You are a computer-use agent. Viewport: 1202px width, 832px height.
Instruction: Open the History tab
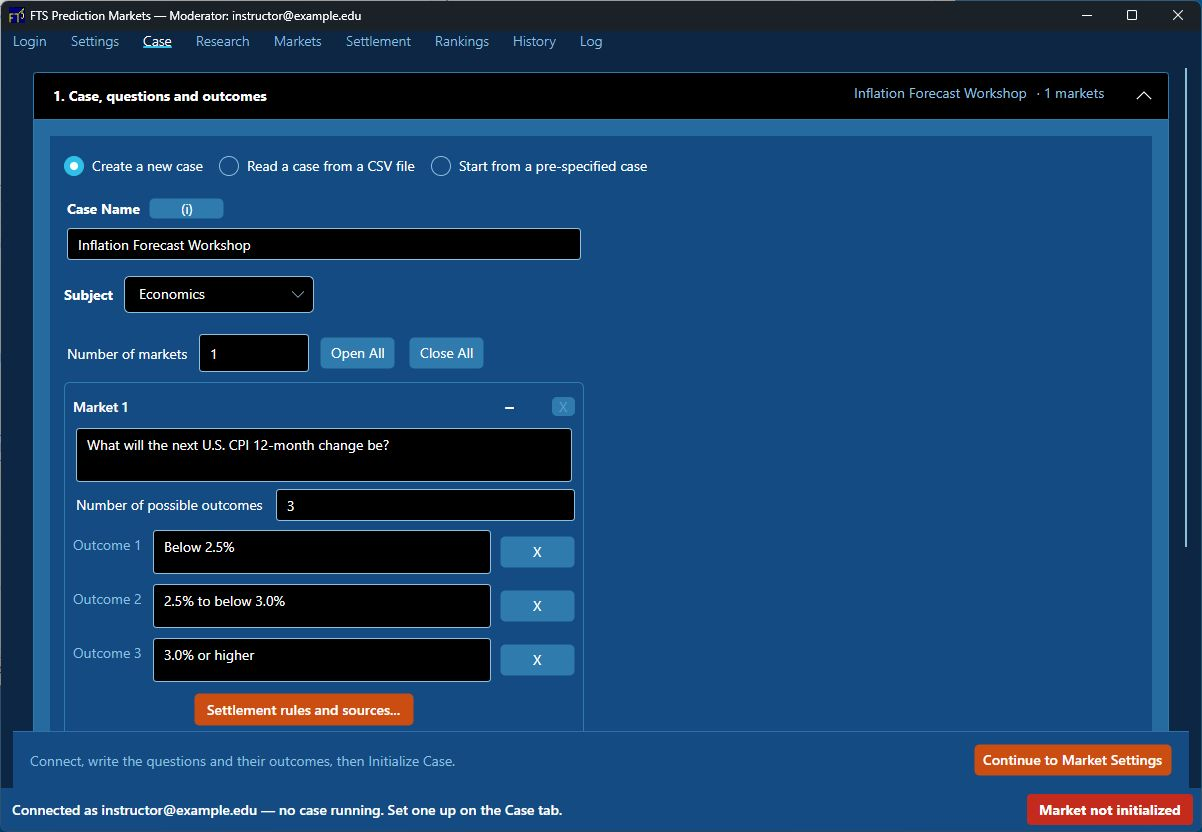coord(534,41)
